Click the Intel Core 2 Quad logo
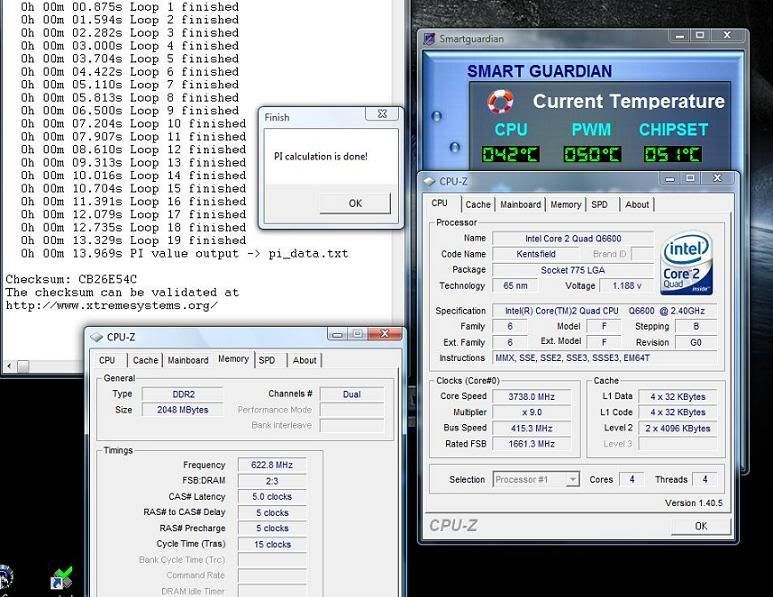This screenshot has height=597, width=773. (686, 261)
